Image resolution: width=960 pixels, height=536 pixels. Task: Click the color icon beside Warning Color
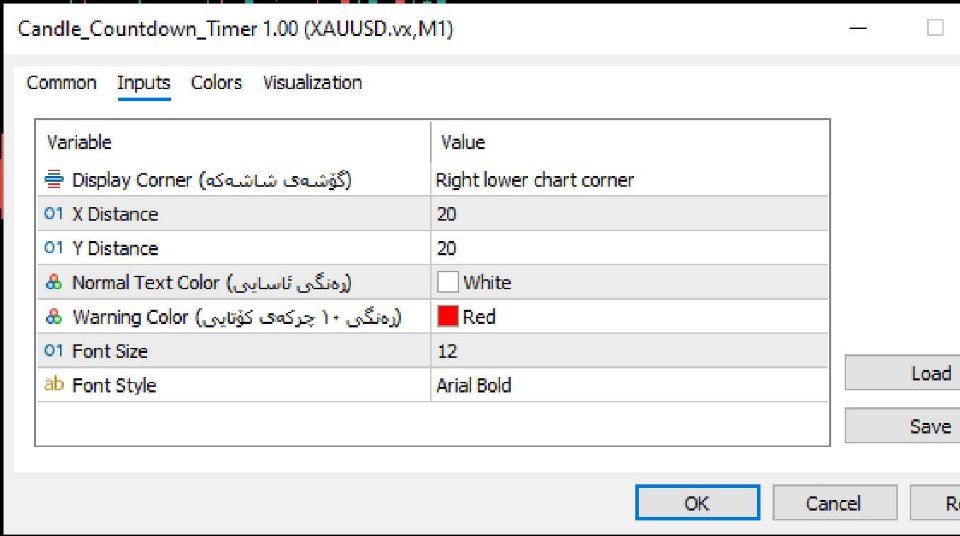[54, 317]
